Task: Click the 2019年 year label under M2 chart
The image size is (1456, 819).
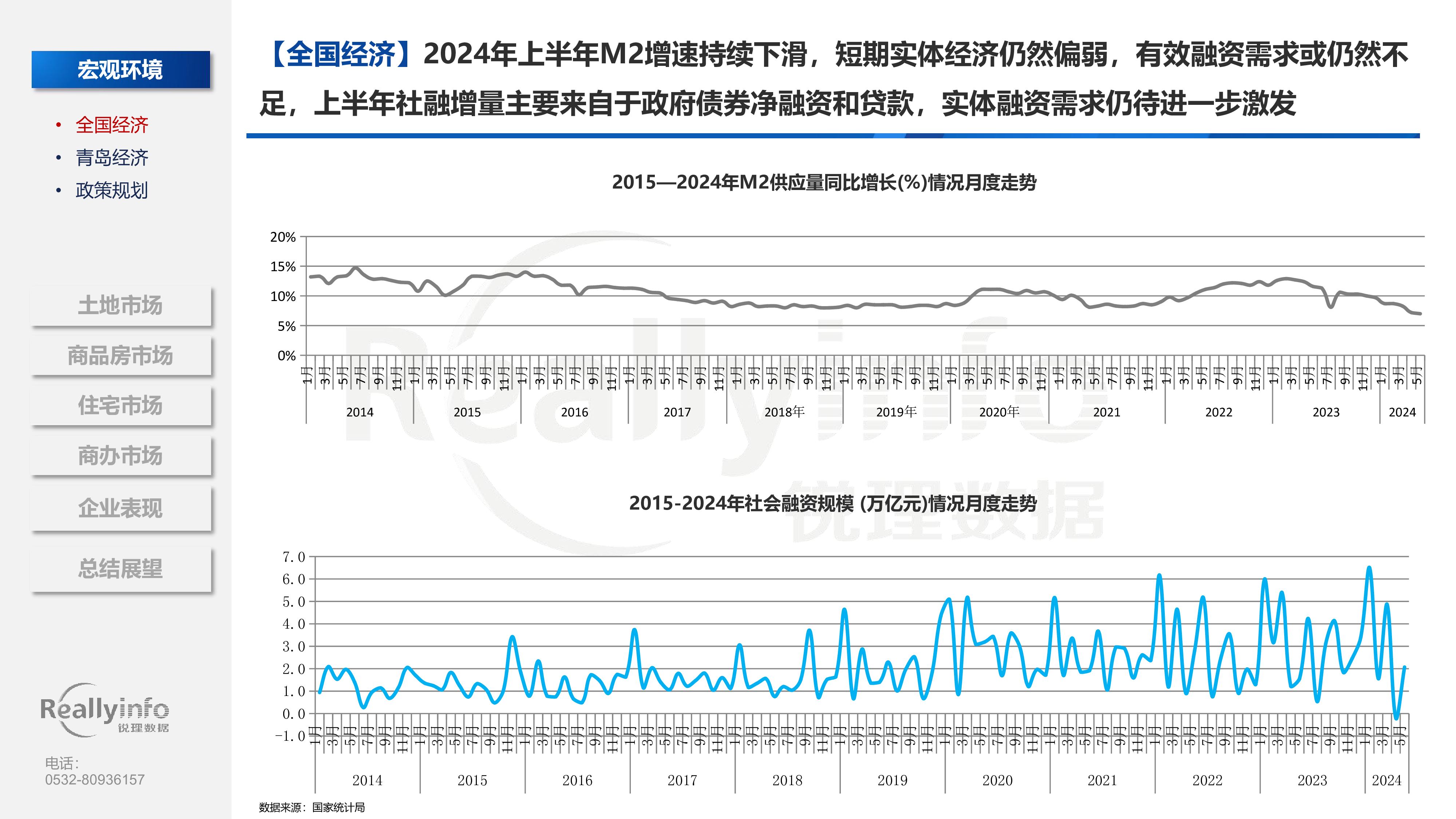Action: coord(897,412)
